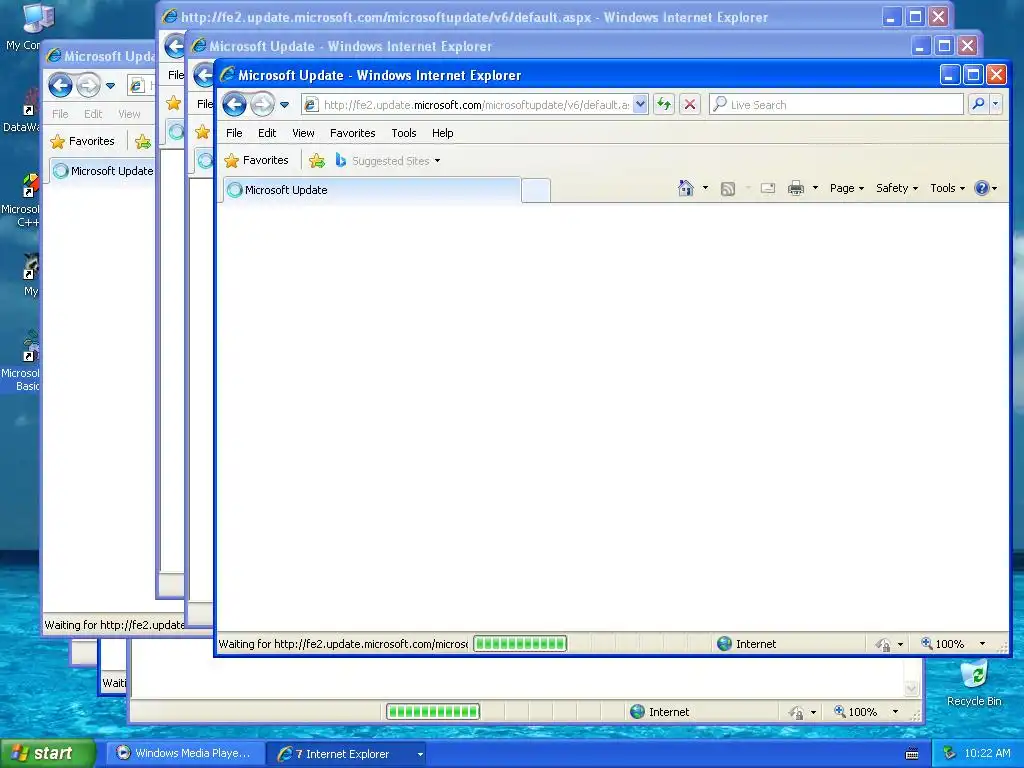Click the Help question mark icon

coord(981,188)
